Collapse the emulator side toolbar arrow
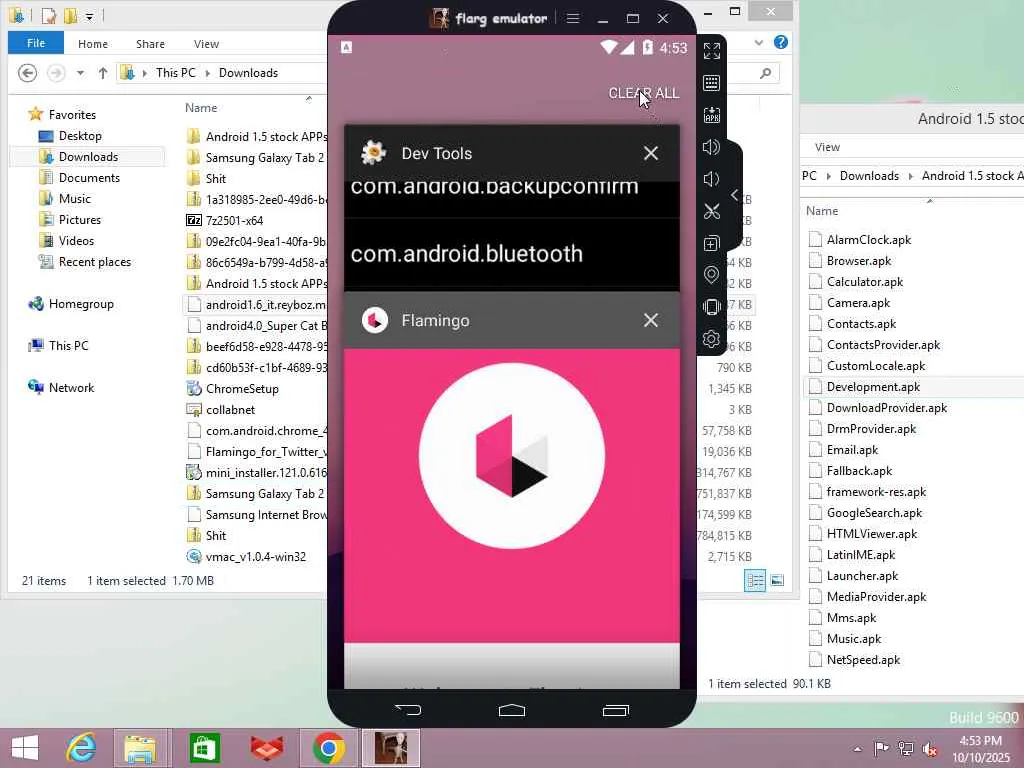1024x768 pixels. coord(735,195)
